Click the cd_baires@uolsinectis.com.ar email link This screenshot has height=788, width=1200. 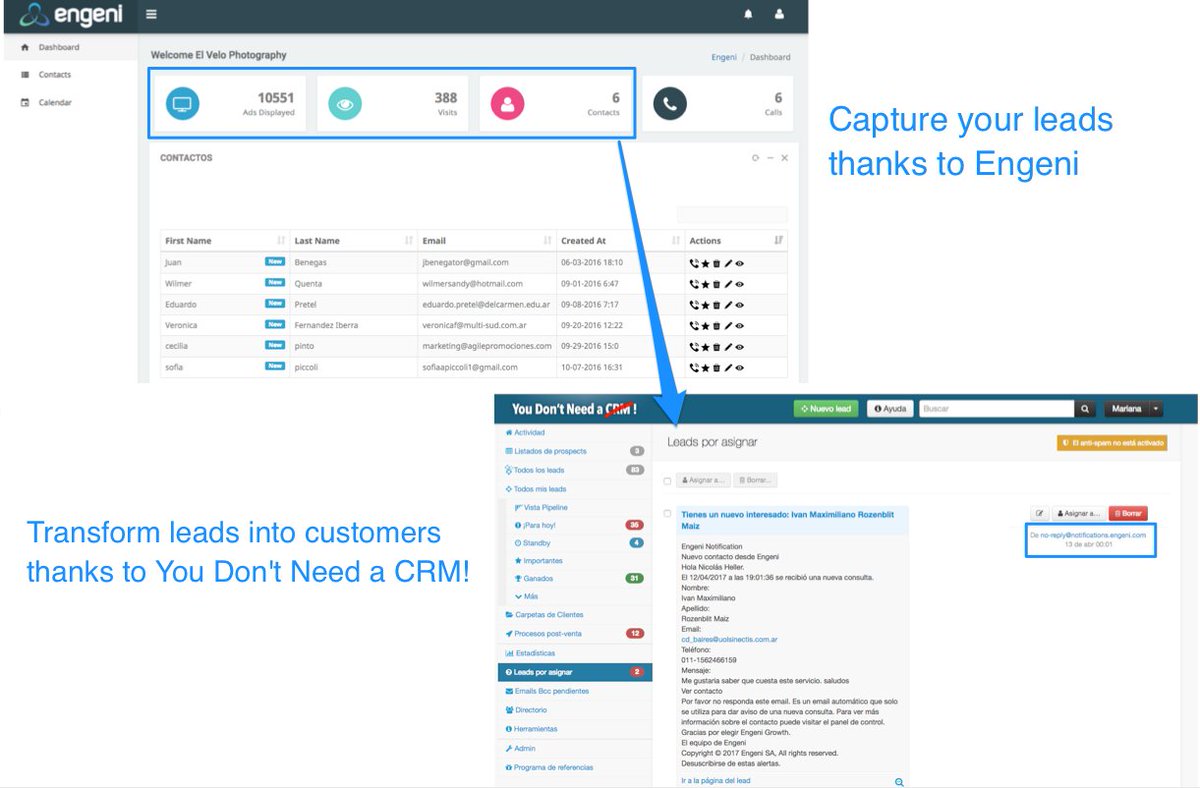730,639
